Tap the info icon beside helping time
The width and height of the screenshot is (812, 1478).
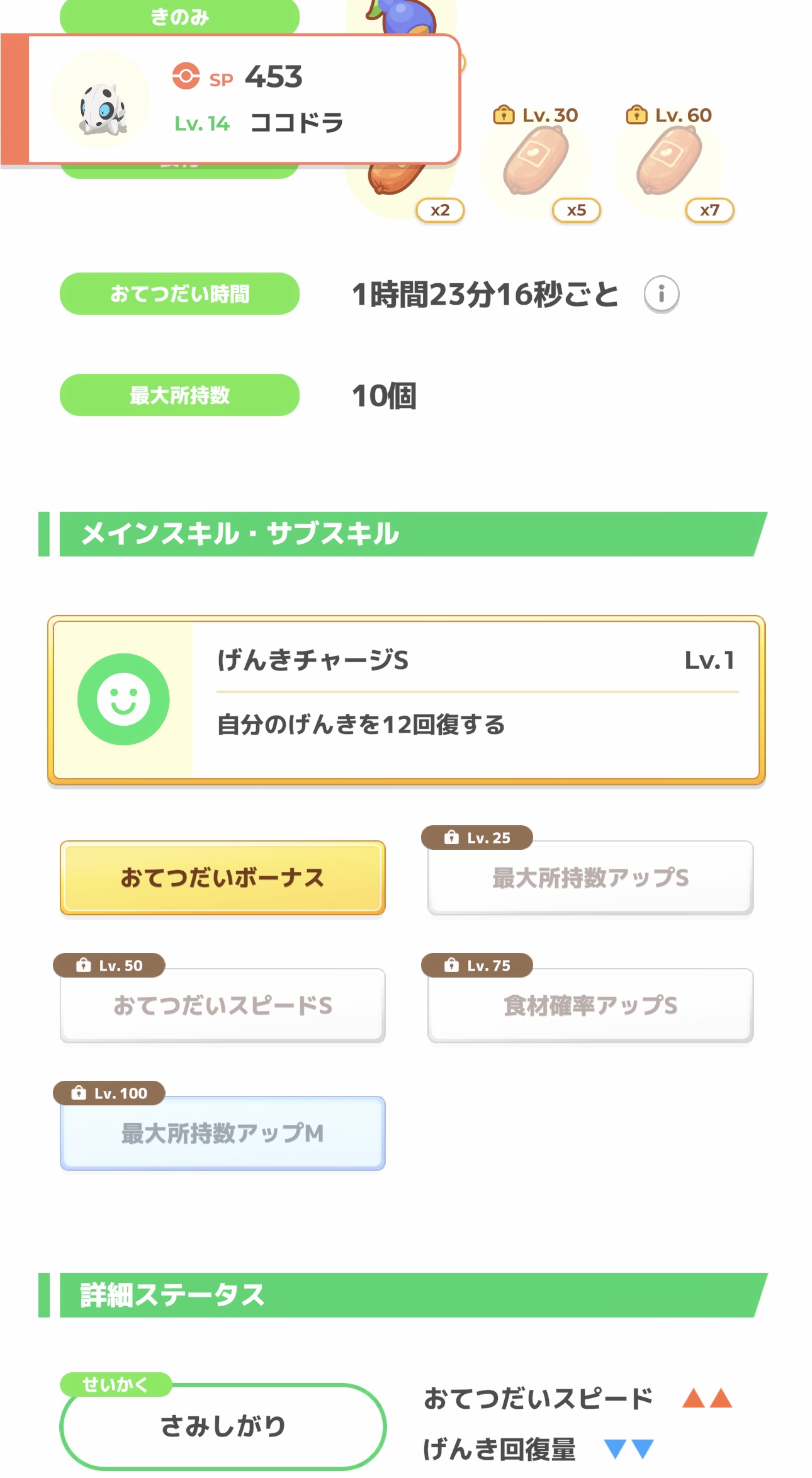[x=661, y=294]
